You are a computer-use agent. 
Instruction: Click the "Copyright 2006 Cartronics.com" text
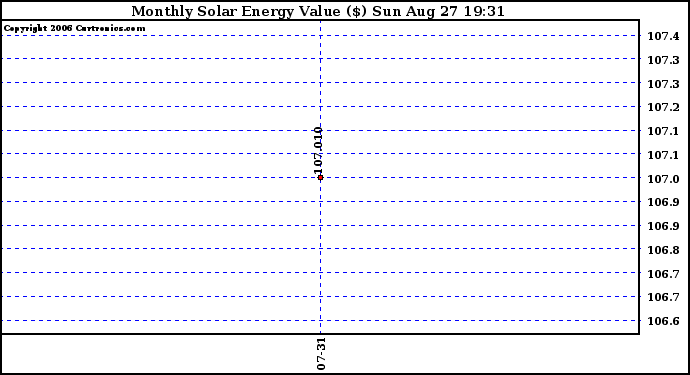(x=74, y=28)
